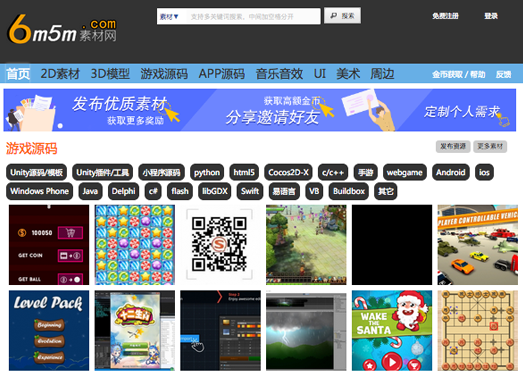Open the solid black thumbnail
Viewport: 523px width, 375px height.
tap(392, 245)
